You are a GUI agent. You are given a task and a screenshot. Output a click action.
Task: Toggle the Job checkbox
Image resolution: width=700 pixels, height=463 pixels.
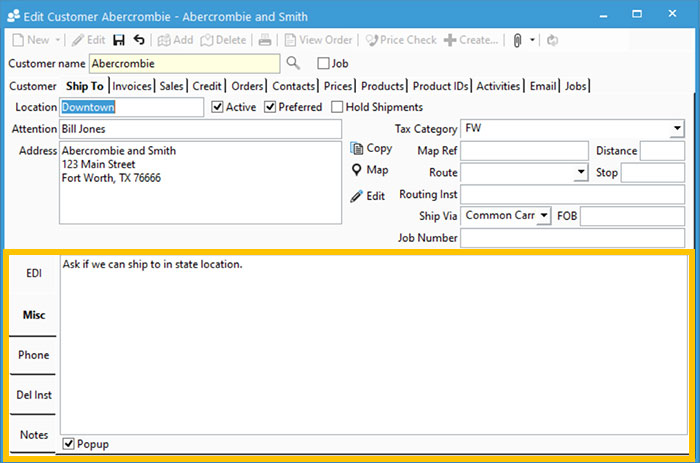coord(323,63)
